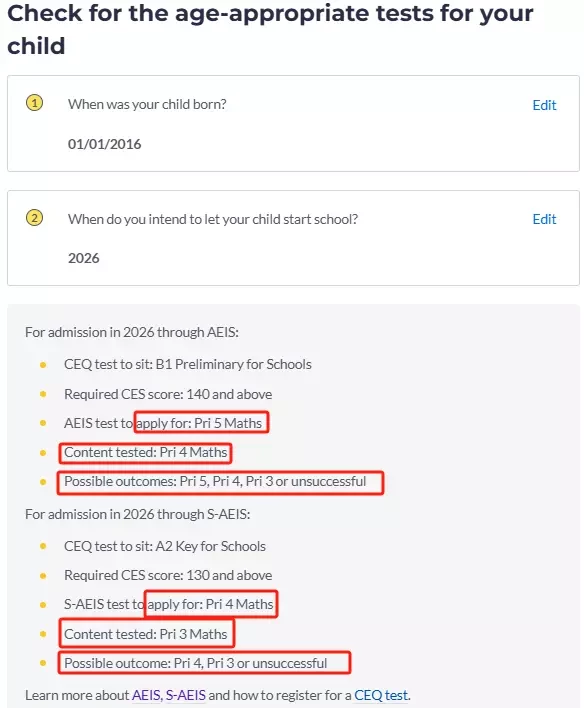Image resolution: width=584 pixels, height=708 pixels.
Task: Open the CEQ test registration link
Action: [381, 695]
